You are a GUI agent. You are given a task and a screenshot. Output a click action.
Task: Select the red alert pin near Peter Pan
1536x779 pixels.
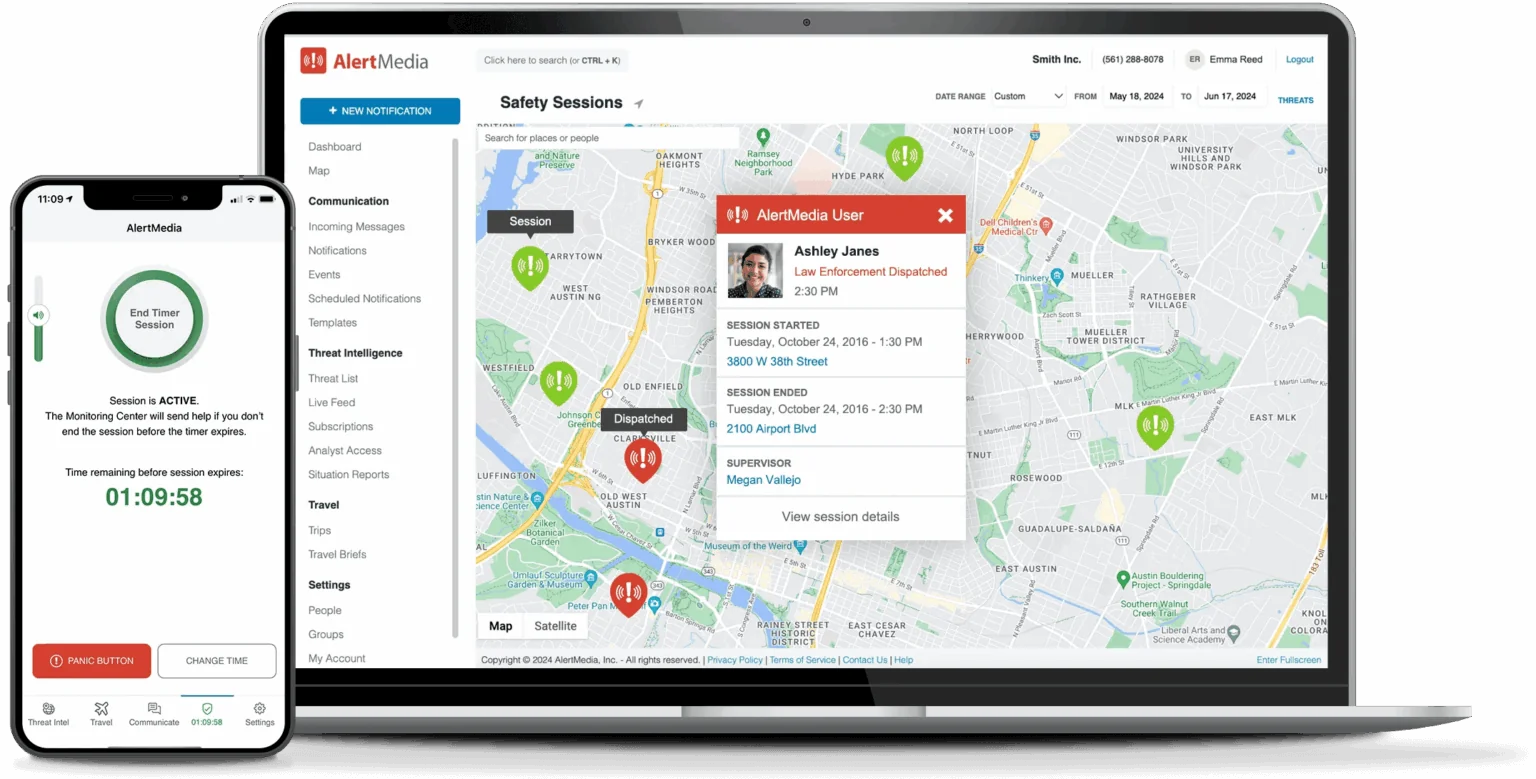pyautogui.click(x=628, y=594)
